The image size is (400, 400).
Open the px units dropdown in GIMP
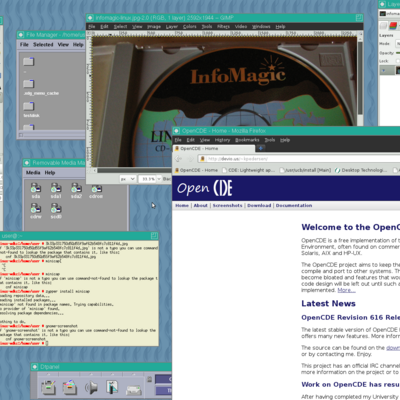pos(128,179)
